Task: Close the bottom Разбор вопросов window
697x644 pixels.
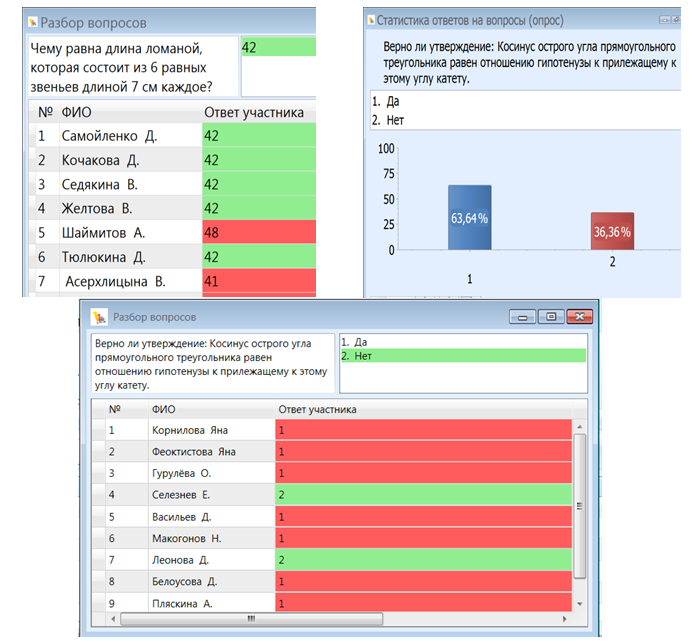Action: (580, 317)
